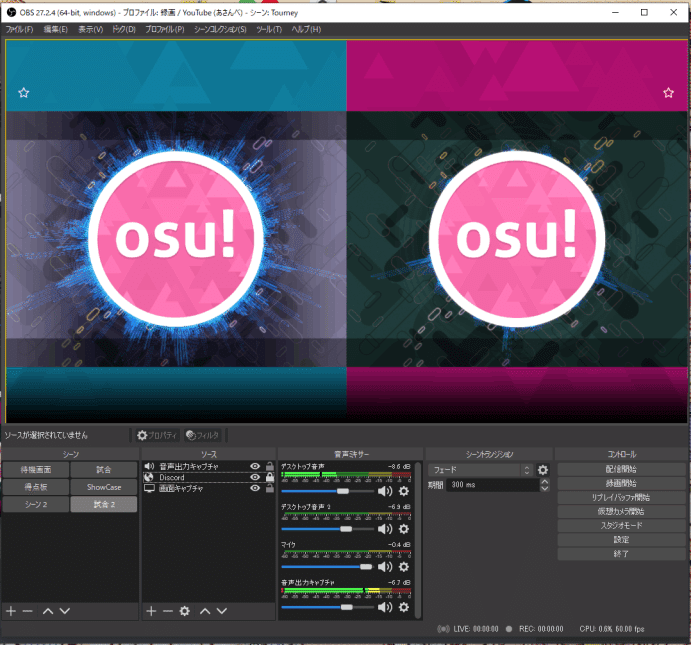
Task: Click the 300 ms duration field
Action: [493, 485]
